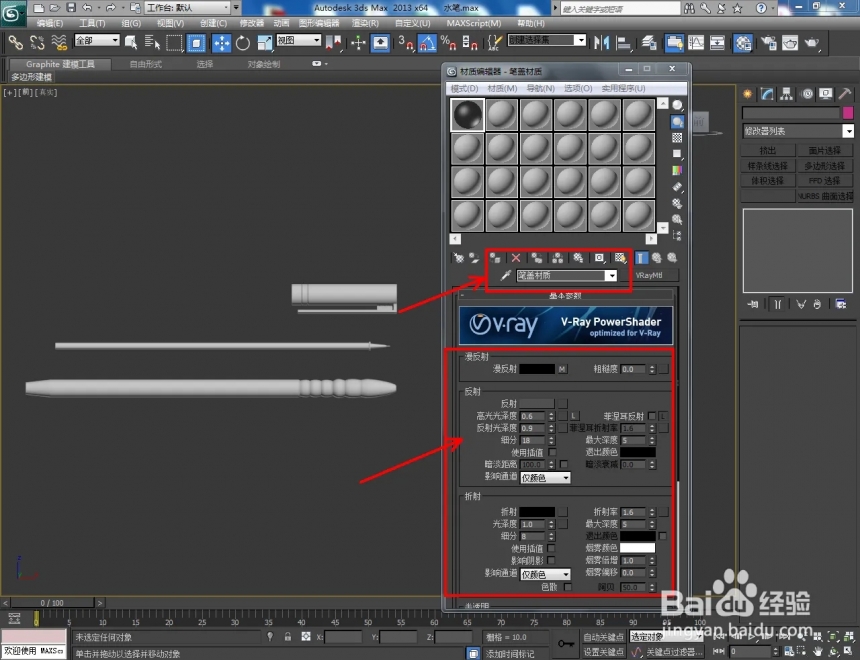Click the Mirror tool icon

click(601, 43)
